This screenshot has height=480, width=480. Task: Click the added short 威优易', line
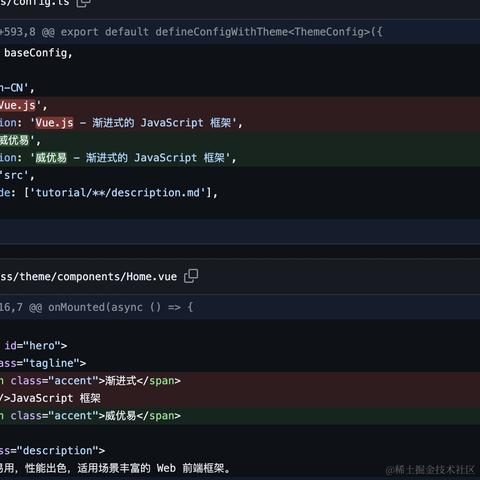240,140
